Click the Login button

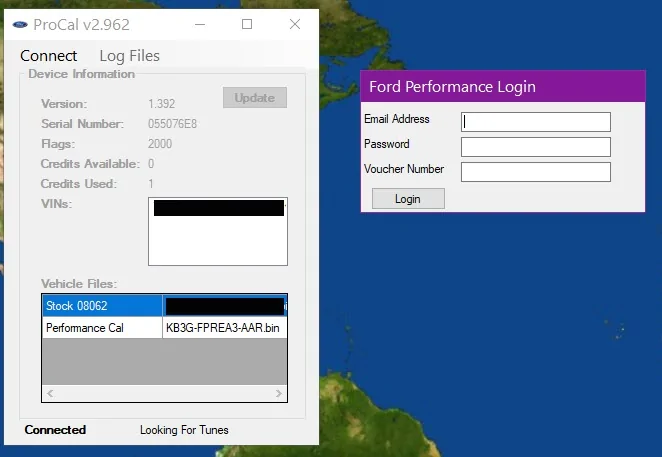point(408,199)
